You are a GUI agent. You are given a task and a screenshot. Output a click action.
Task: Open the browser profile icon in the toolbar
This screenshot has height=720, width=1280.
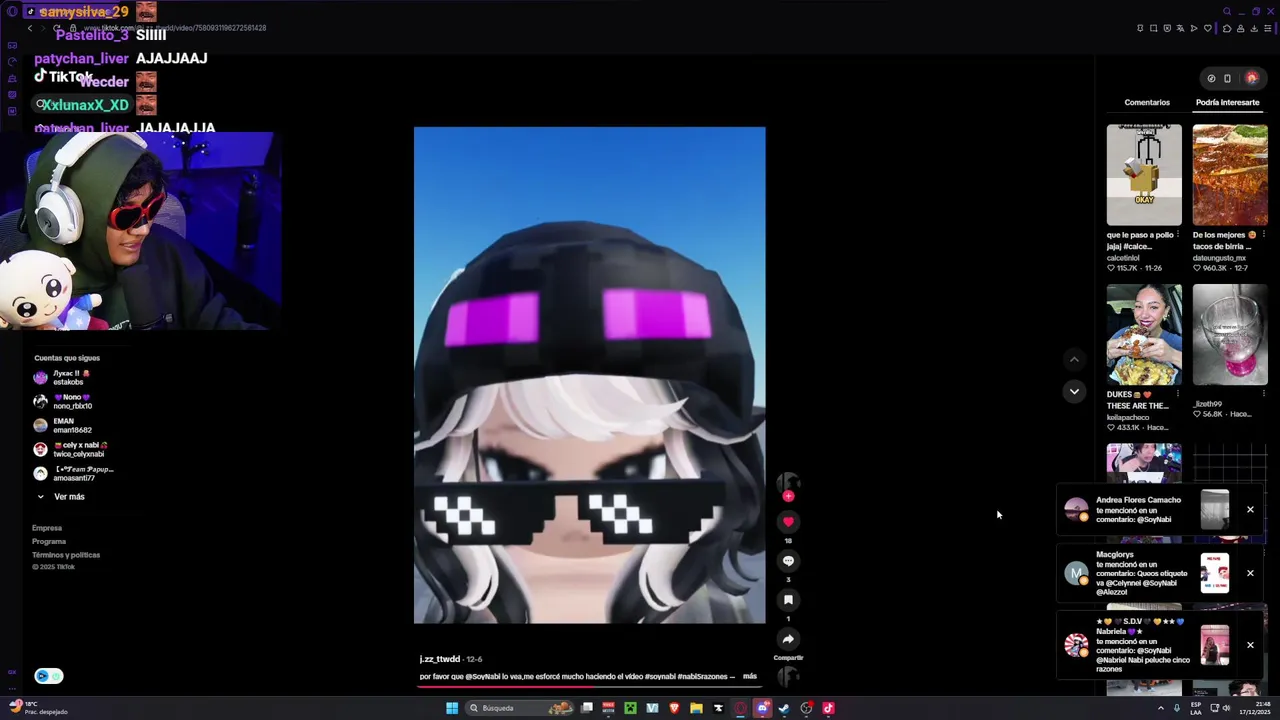1240,28
